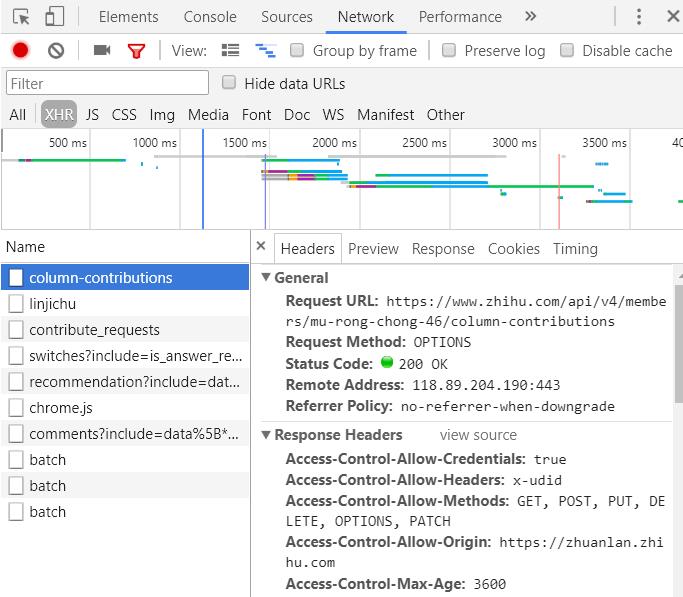This screenshot has width=683, height=597.
Task: Open the Elements tab
Action: pos(128,17)
